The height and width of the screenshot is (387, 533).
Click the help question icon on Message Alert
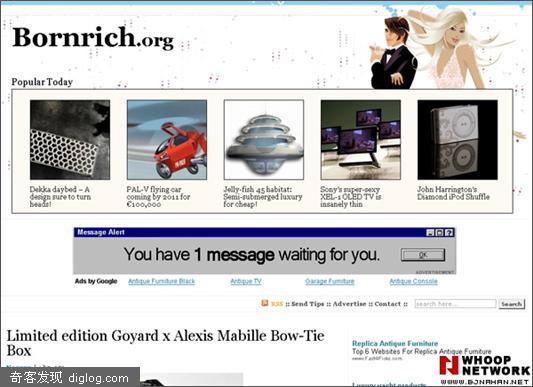click(x=449, y=233)
